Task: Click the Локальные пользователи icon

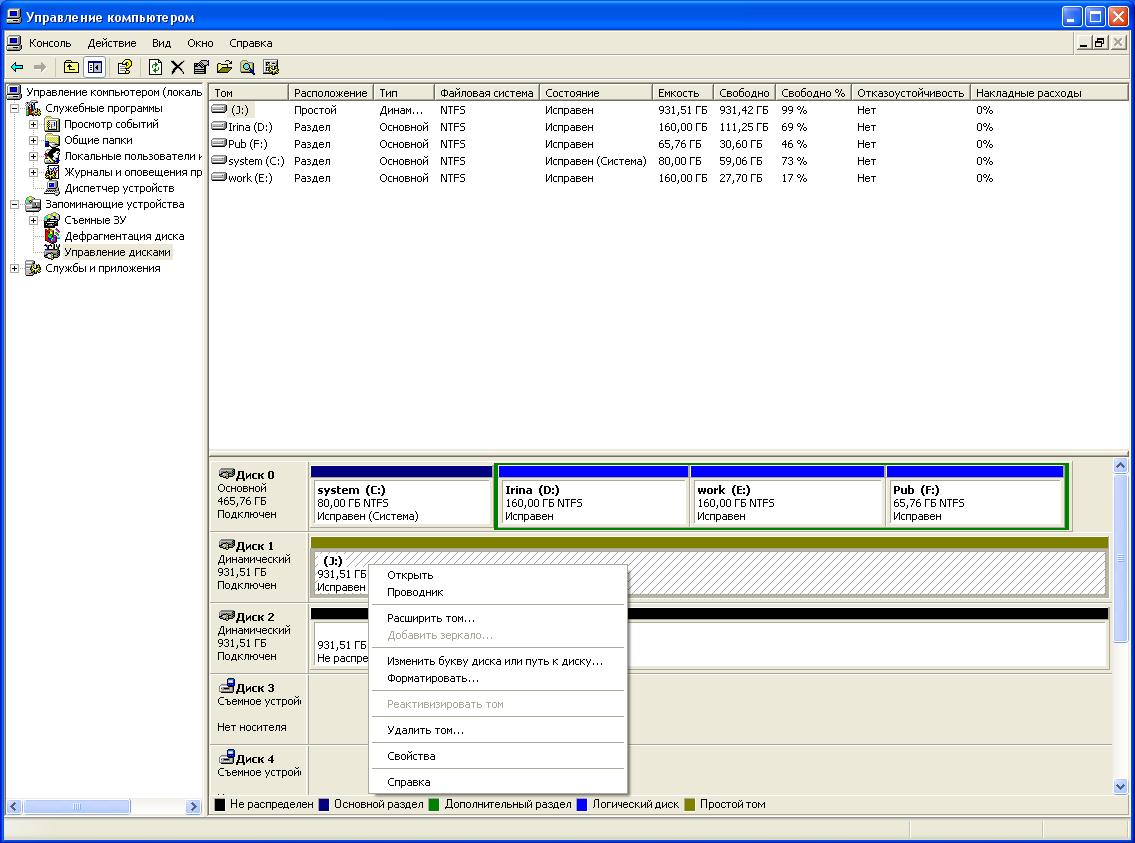Action: tap(52, 156)
